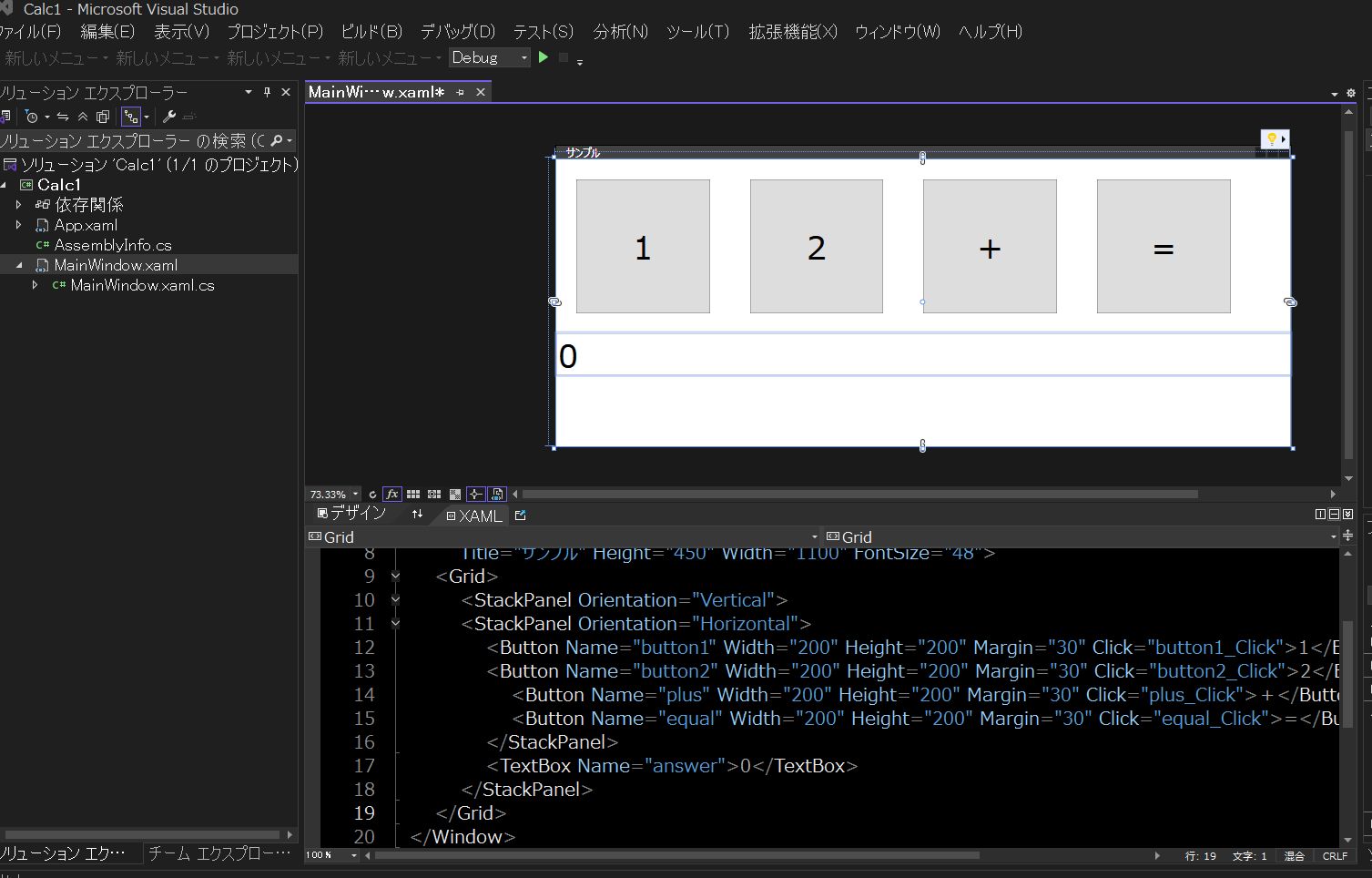
Task: Select AssemblyInfo.cs in Solution Explorer
Action: (x=113, y=245)
